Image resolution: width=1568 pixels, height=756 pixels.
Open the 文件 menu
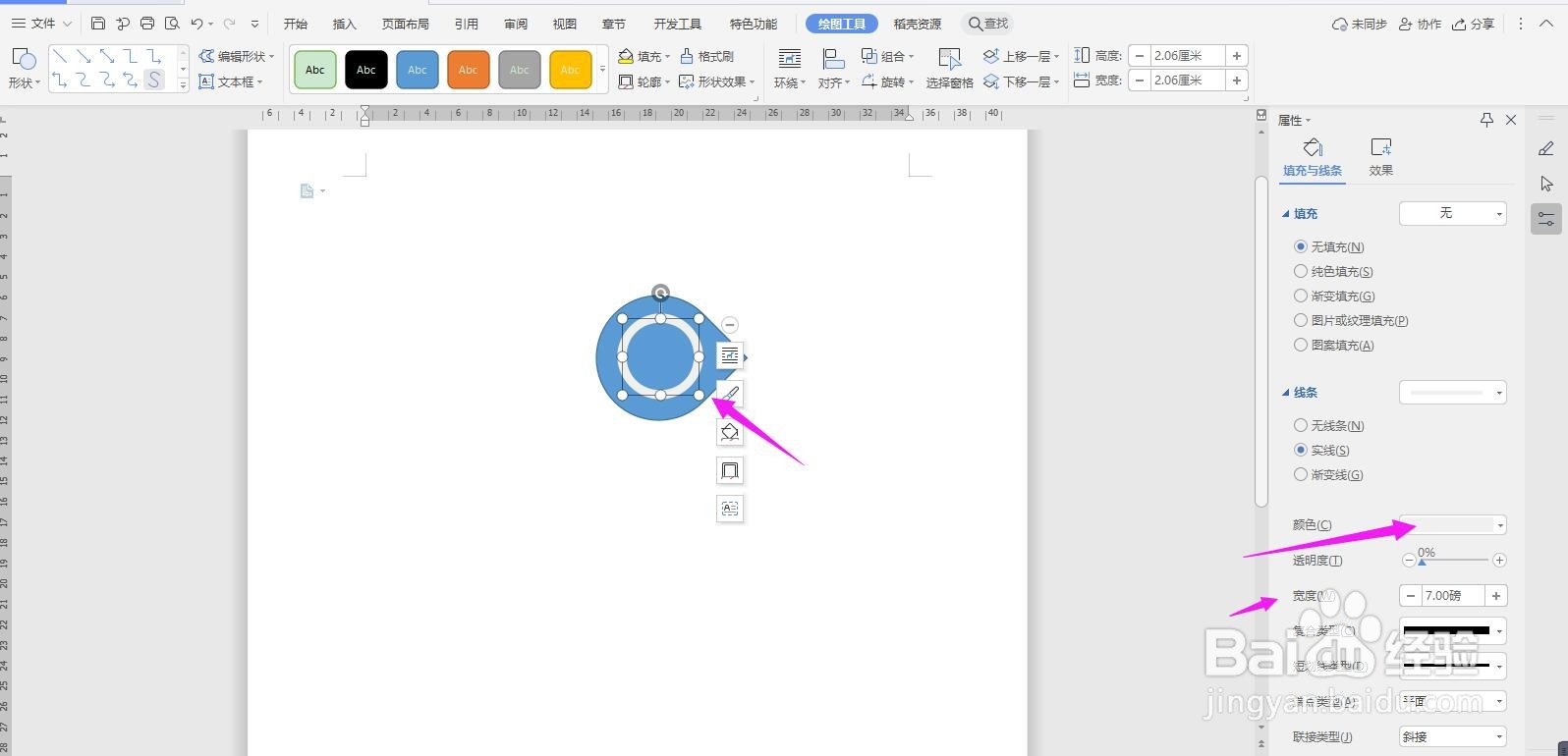coord(41,24)
